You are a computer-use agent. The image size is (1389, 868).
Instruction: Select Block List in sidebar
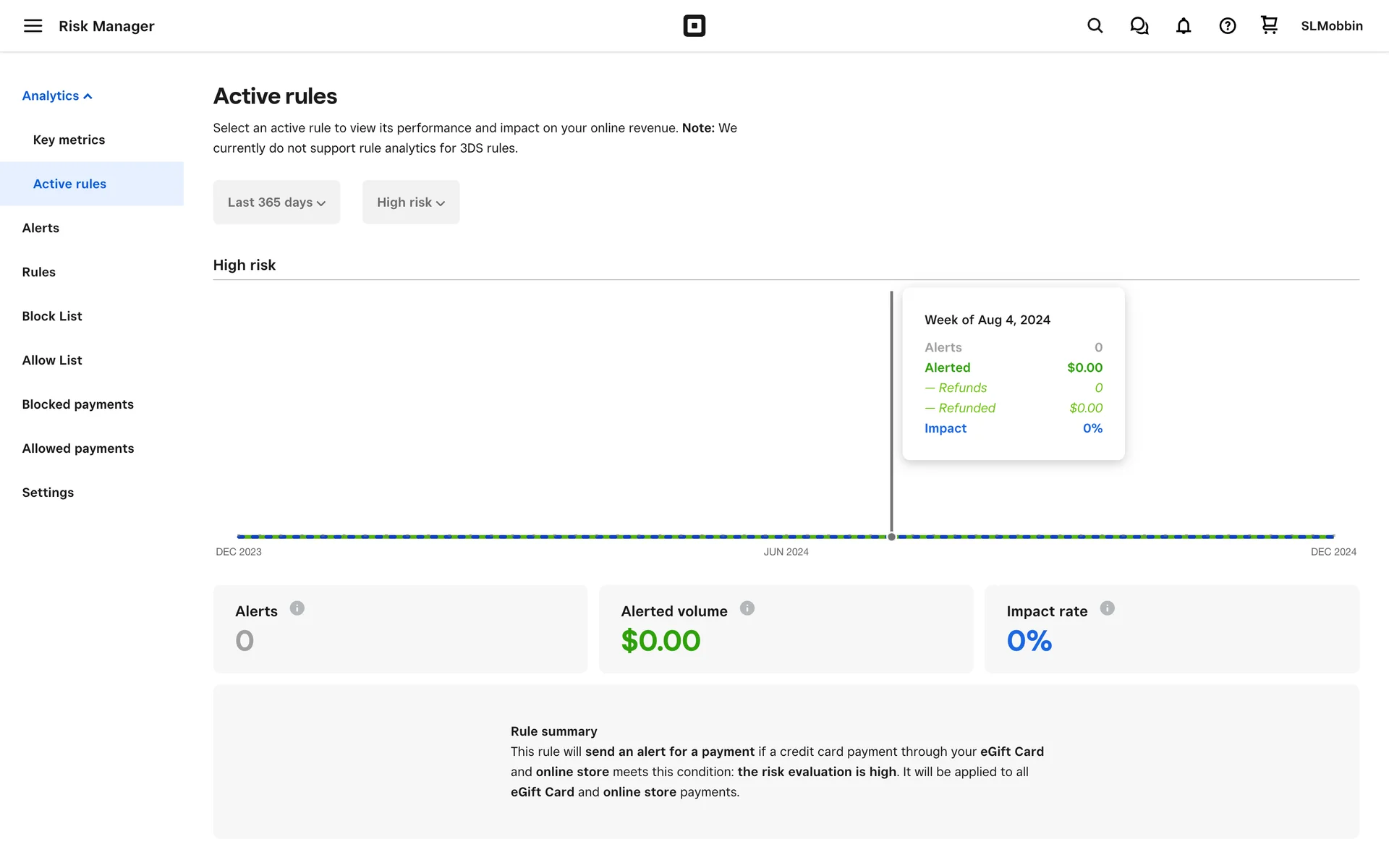coord(52,316)
